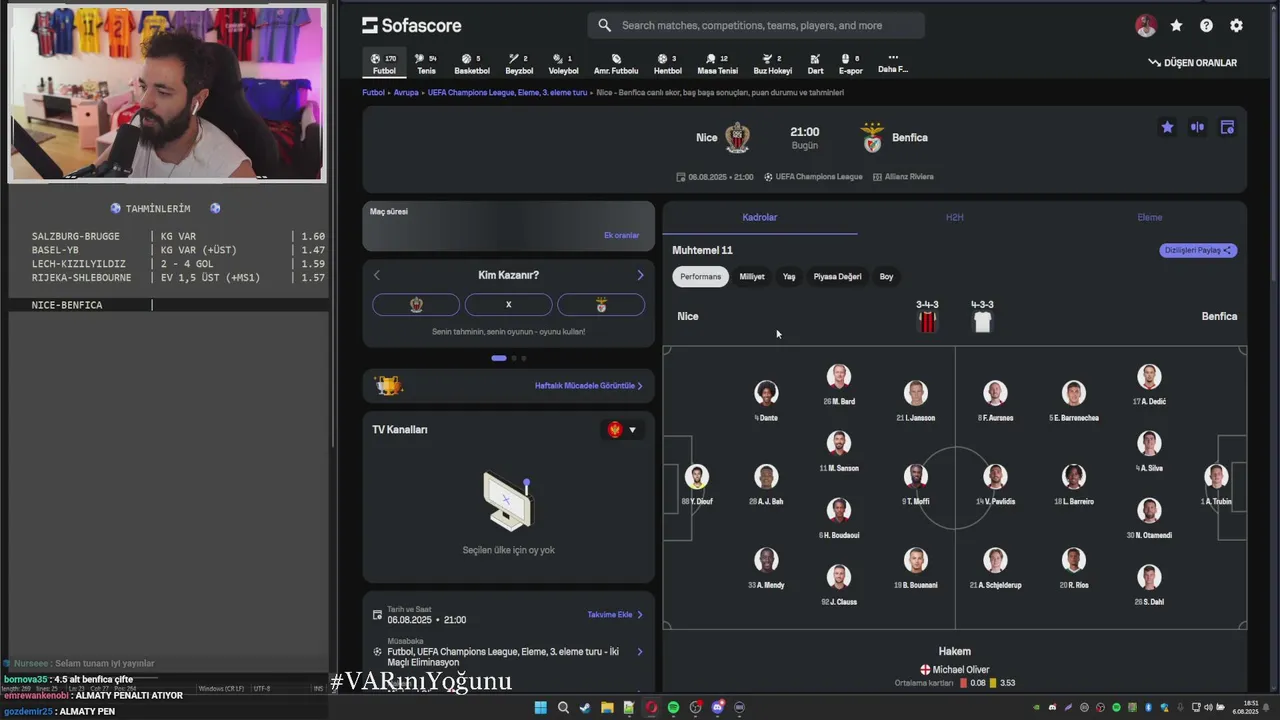
Task: Open the settings gear icon
Action: coord(1236,26)
